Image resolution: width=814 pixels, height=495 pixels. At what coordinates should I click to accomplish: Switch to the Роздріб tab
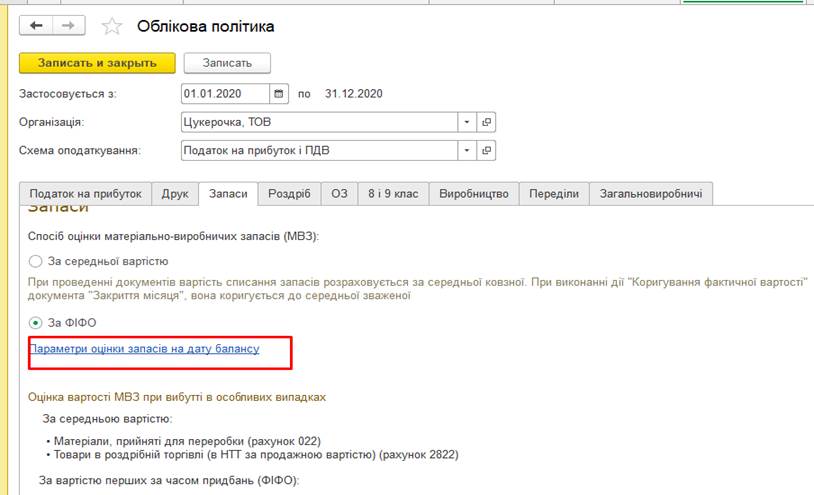tap(289, 194)
